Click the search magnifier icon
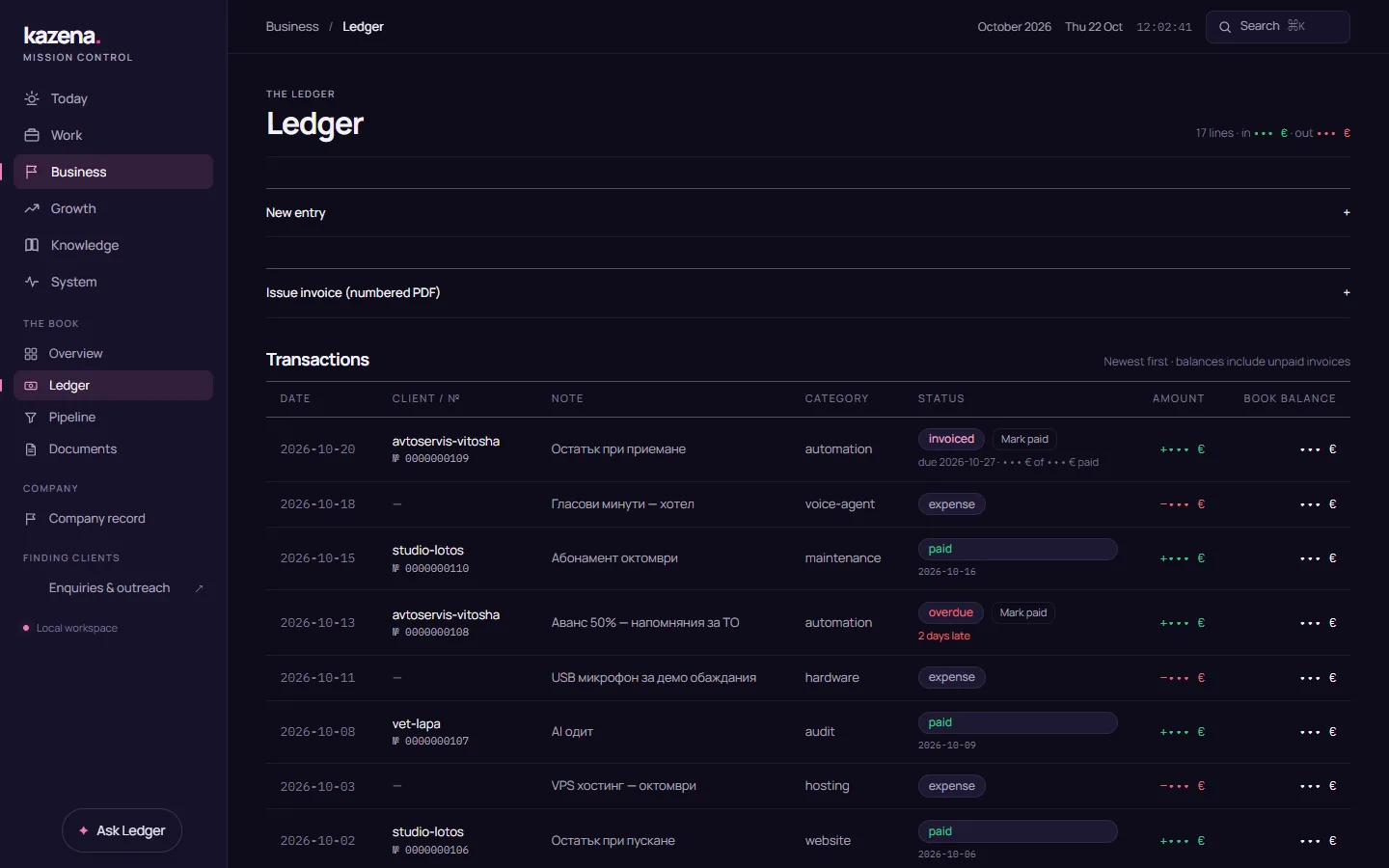Viewport: 1389px width, 868px height. click(x=1225, y=27)
